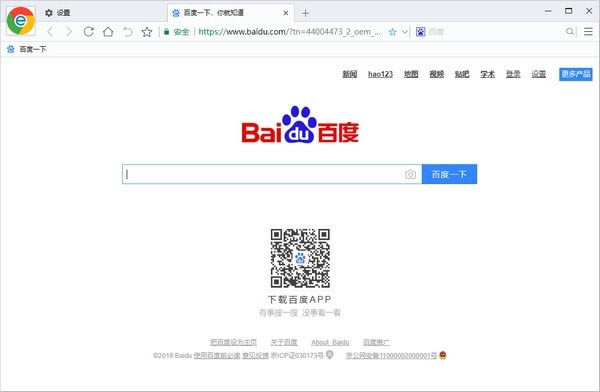Maximize the browser window
This screenshot has height=392, width=600.
click(x=569, y=11)
